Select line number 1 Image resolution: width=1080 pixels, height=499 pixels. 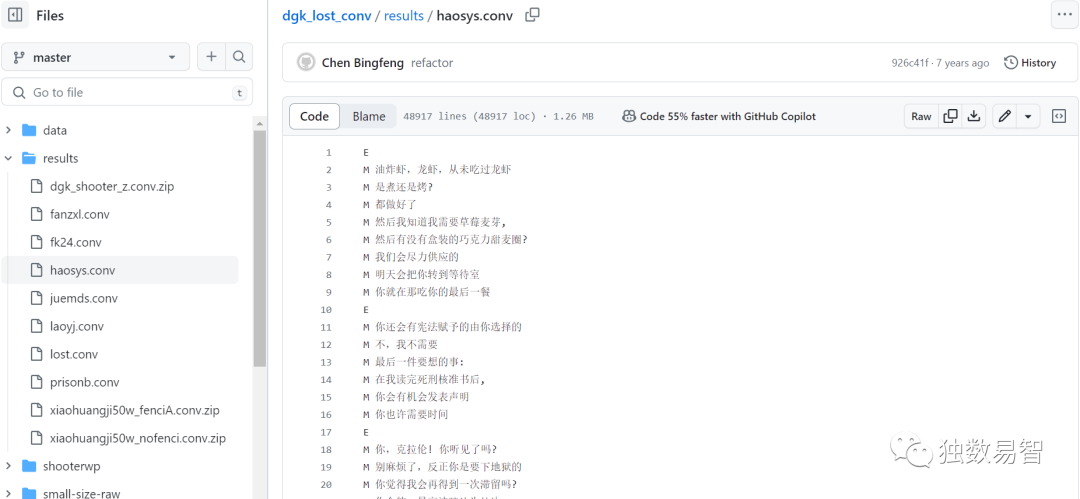pos(329,152)
